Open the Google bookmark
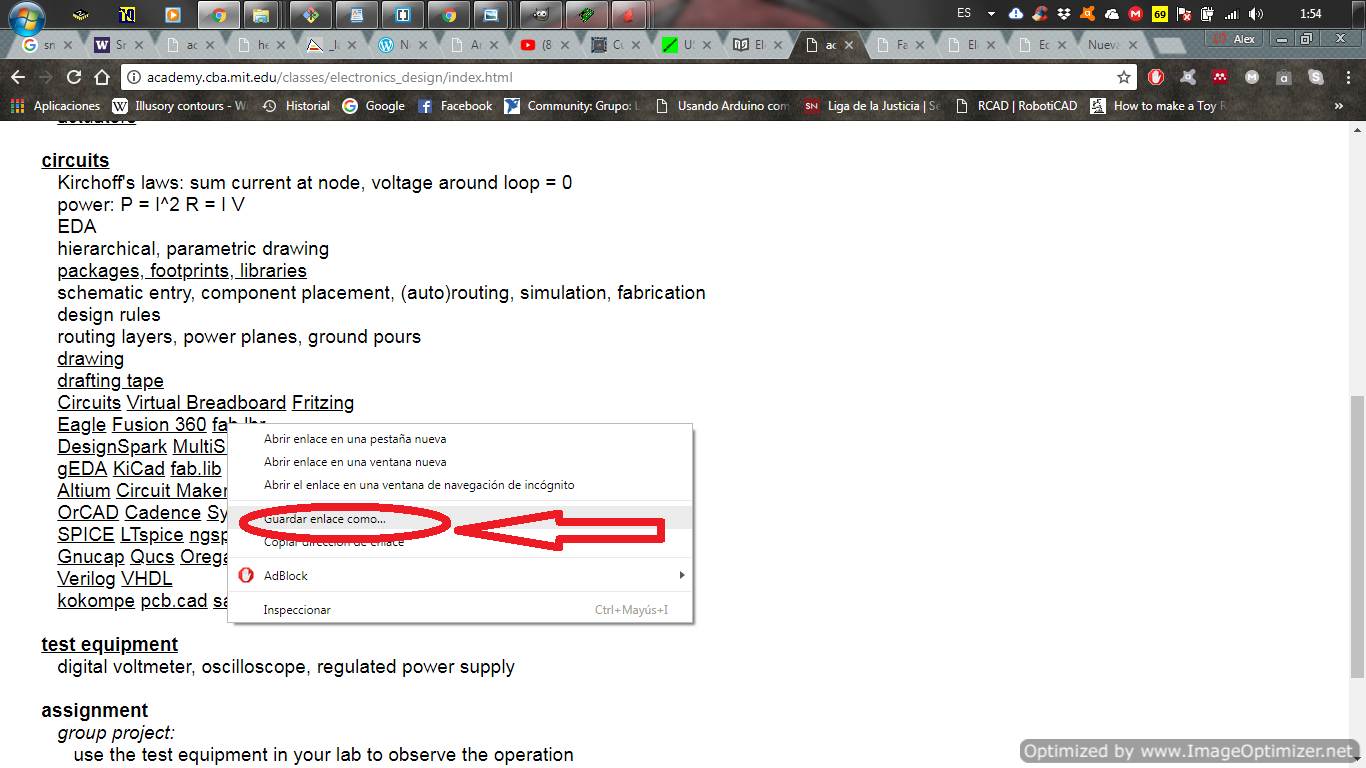Viewport: 1366px width, 768px height. 374,106
